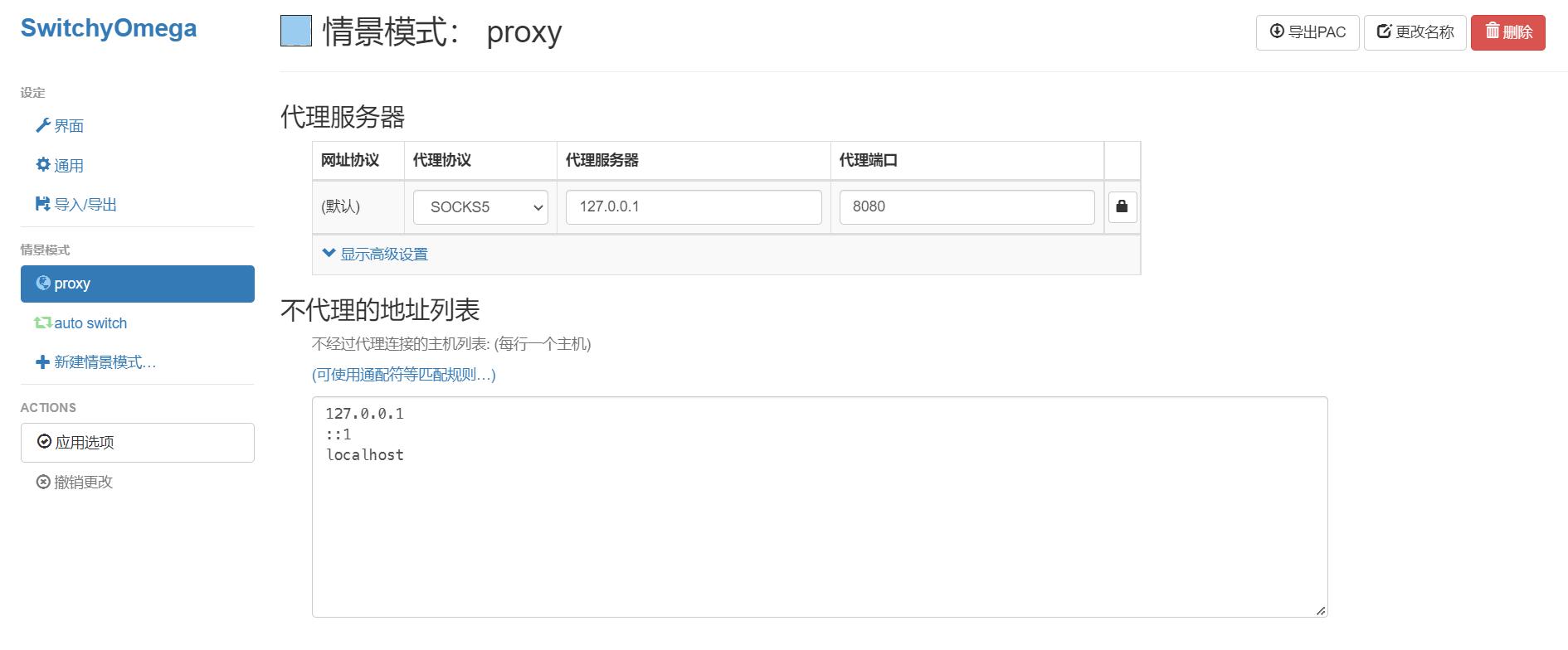Click the blue profile color swatch
1568x650 pixels.
click(296, 32)
